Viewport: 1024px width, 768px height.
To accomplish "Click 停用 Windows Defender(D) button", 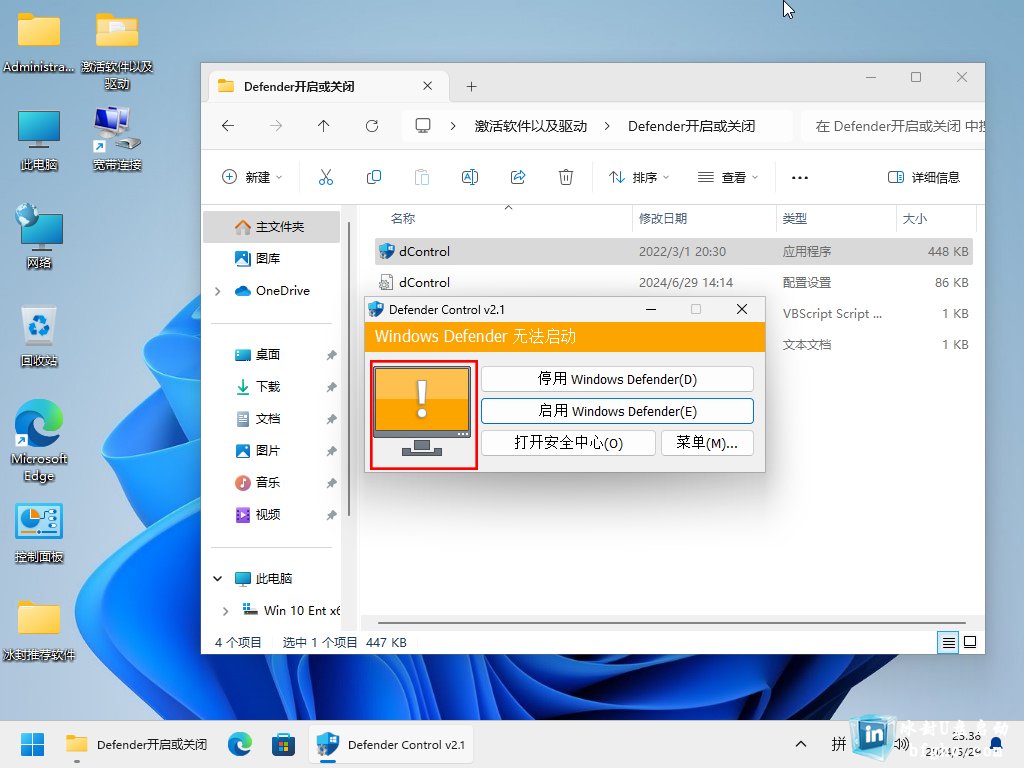I will click(x=617, y=379).
